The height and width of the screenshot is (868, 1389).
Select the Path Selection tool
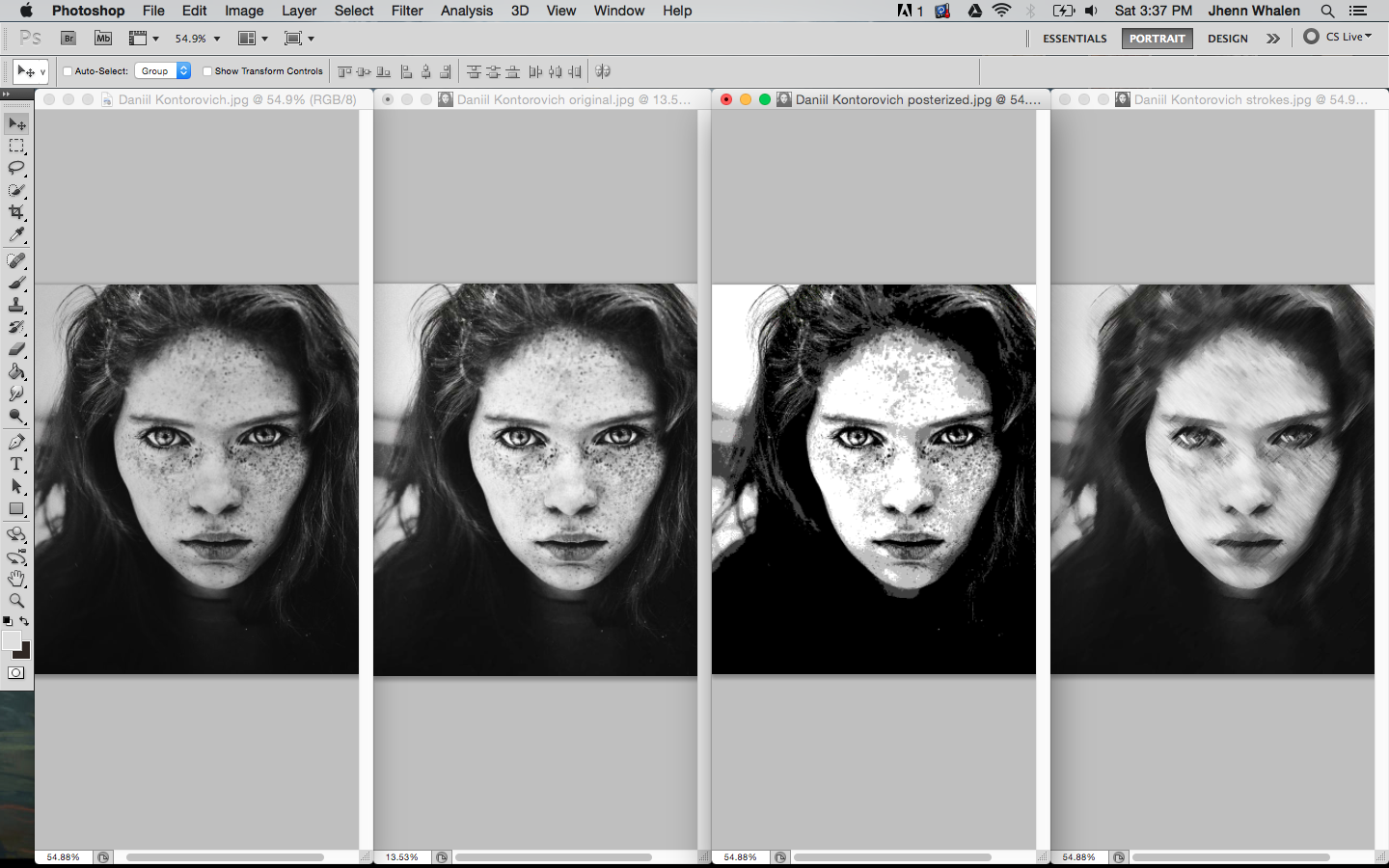click(x=16, y=486)
